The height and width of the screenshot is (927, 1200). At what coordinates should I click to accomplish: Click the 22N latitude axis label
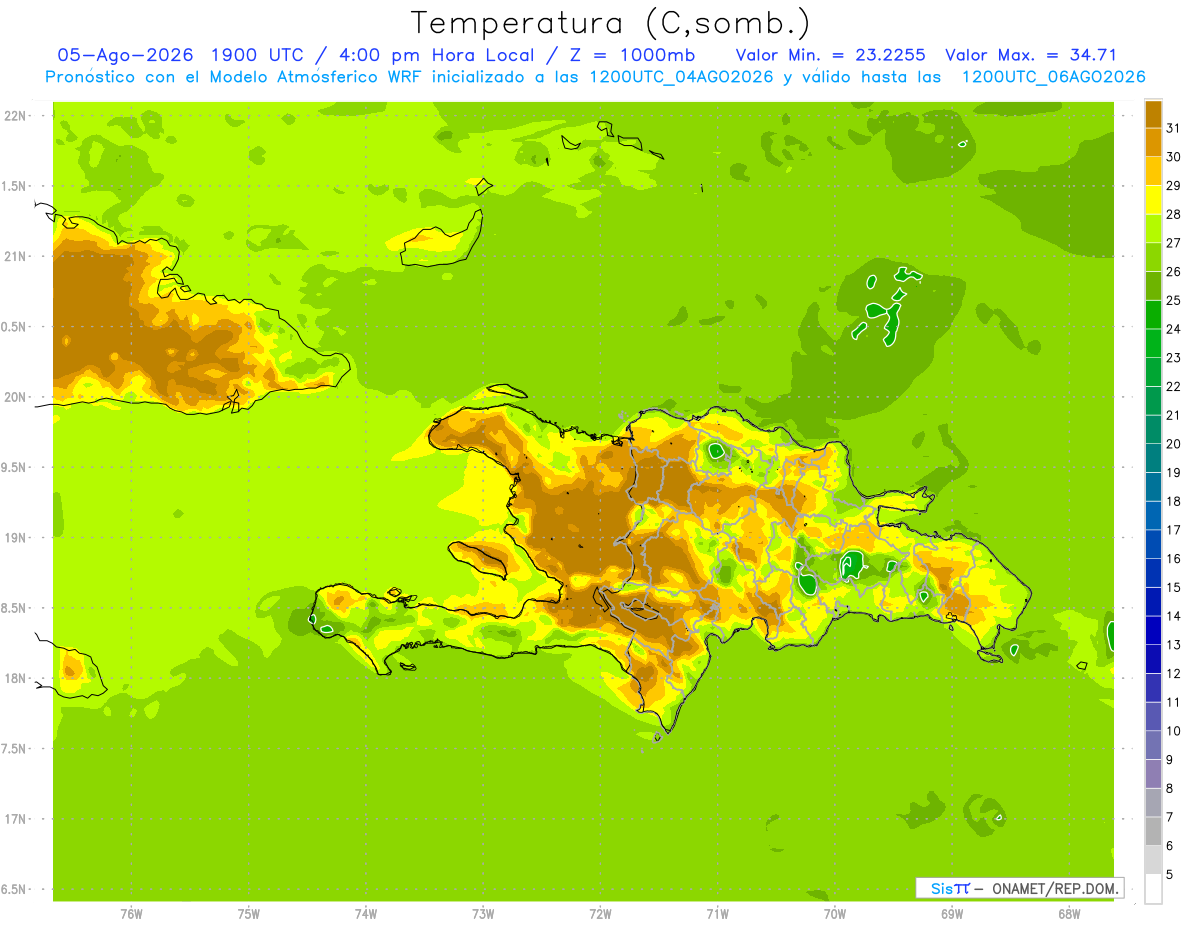[x=15, y=116]
